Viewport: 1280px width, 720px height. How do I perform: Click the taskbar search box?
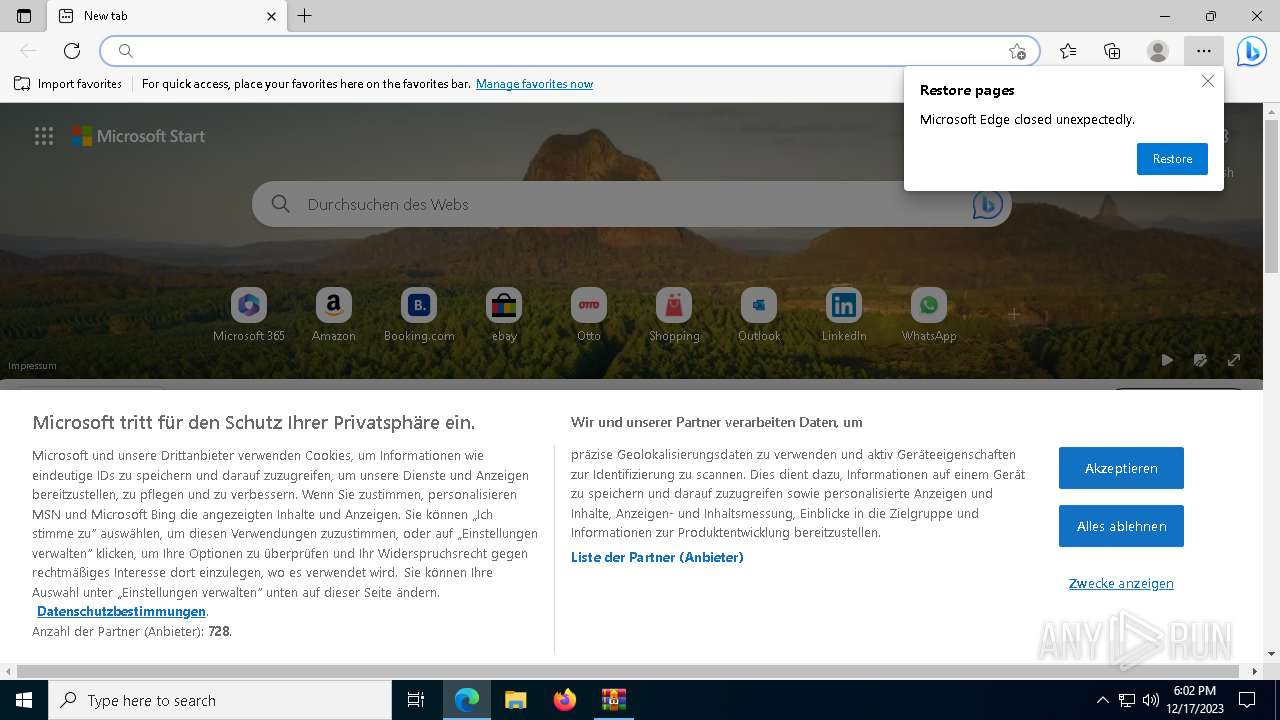220,700
